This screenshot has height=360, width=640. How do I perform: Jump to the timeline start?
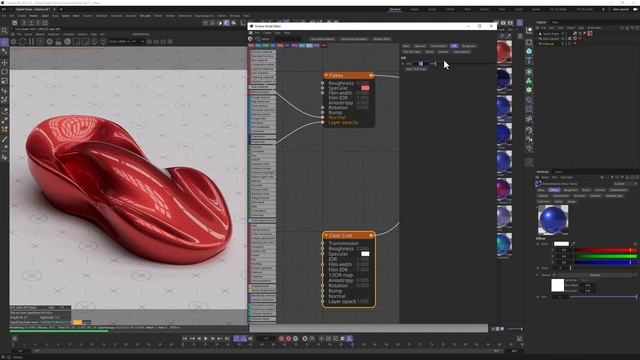[x=185, y=338]
